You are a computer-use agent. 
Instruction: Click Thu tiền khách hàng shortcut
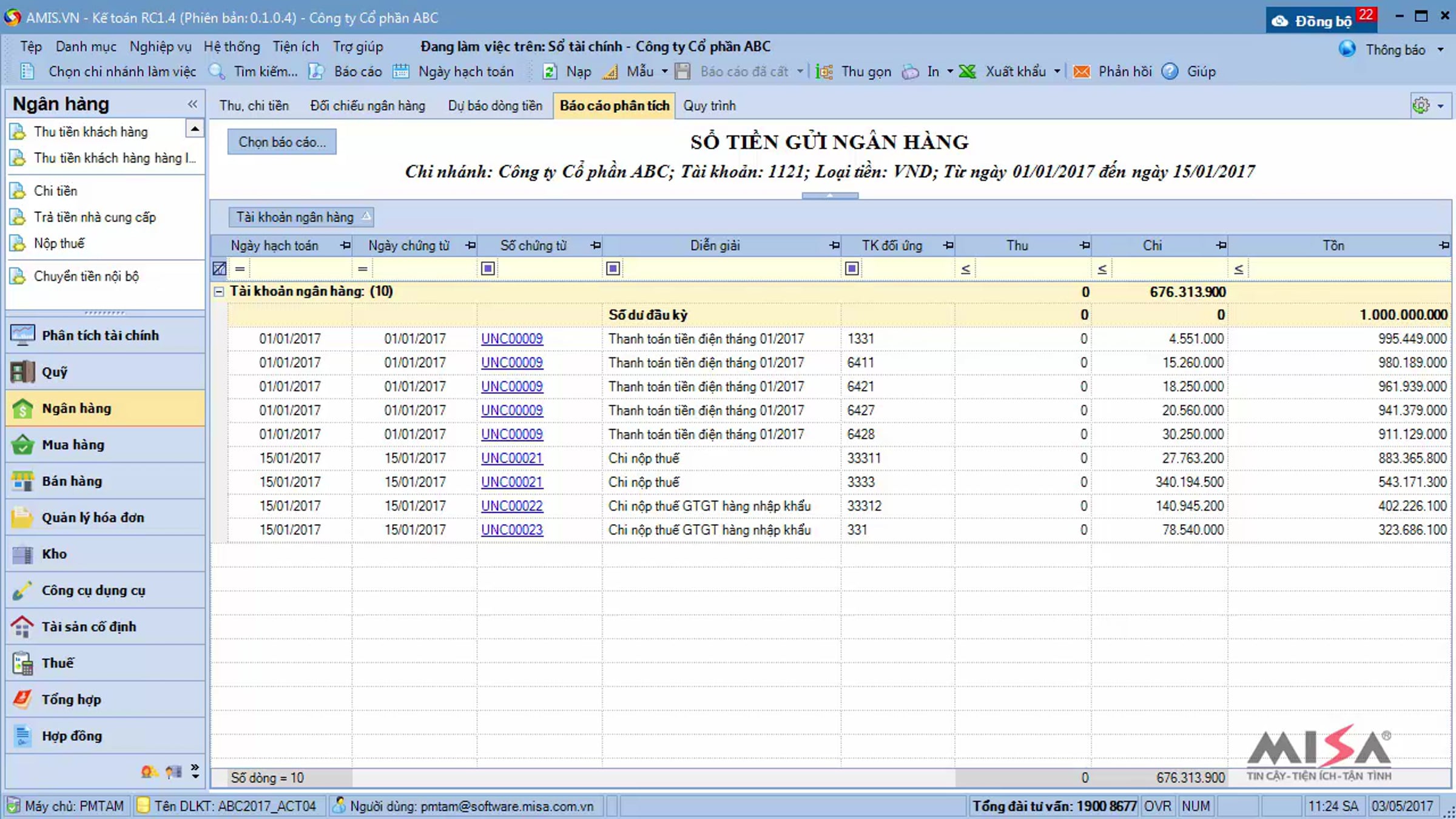point(90,132)
